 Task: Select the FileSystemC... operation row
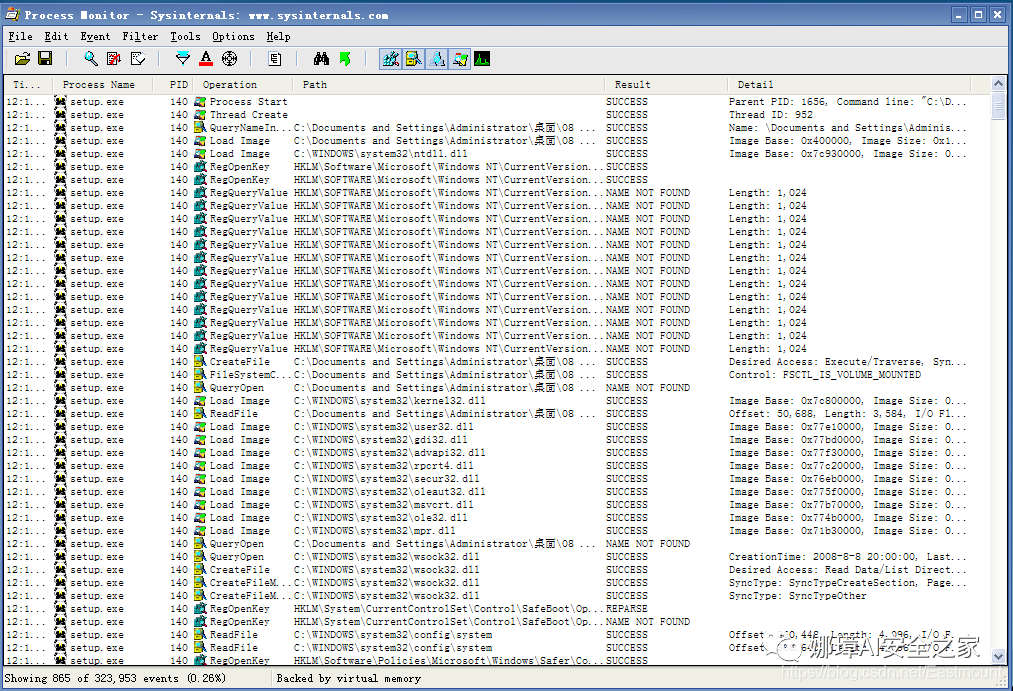(x=497, y=375)
